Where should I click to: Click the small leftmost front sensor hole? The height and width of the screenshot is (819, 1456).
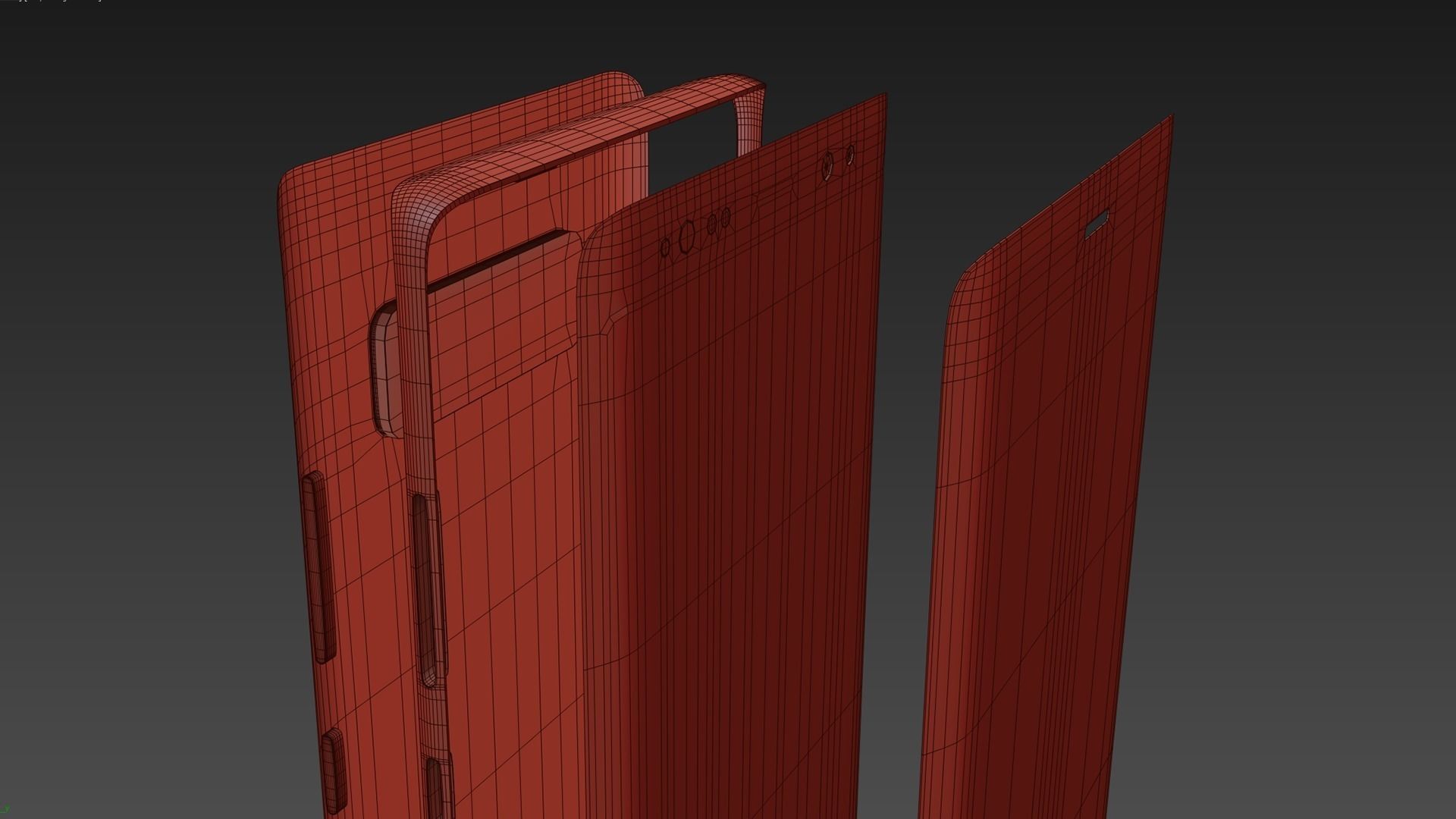[x=666, y=248]
